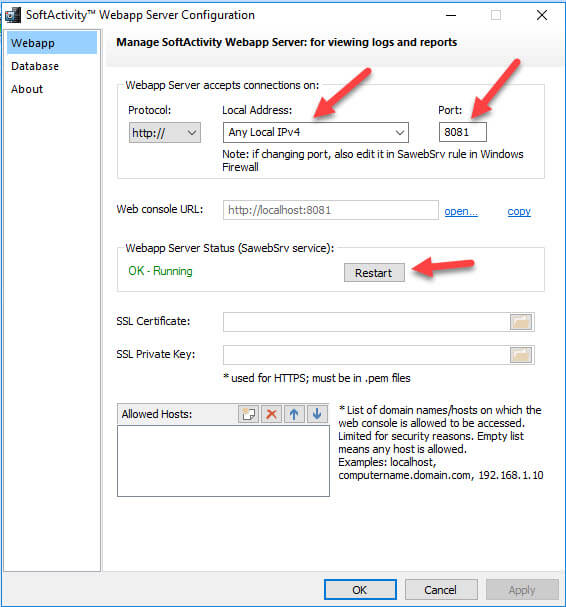
Task: Click the SoftActivity app icon in title bar
Action: pyautogui.click(x=12, y=15)
